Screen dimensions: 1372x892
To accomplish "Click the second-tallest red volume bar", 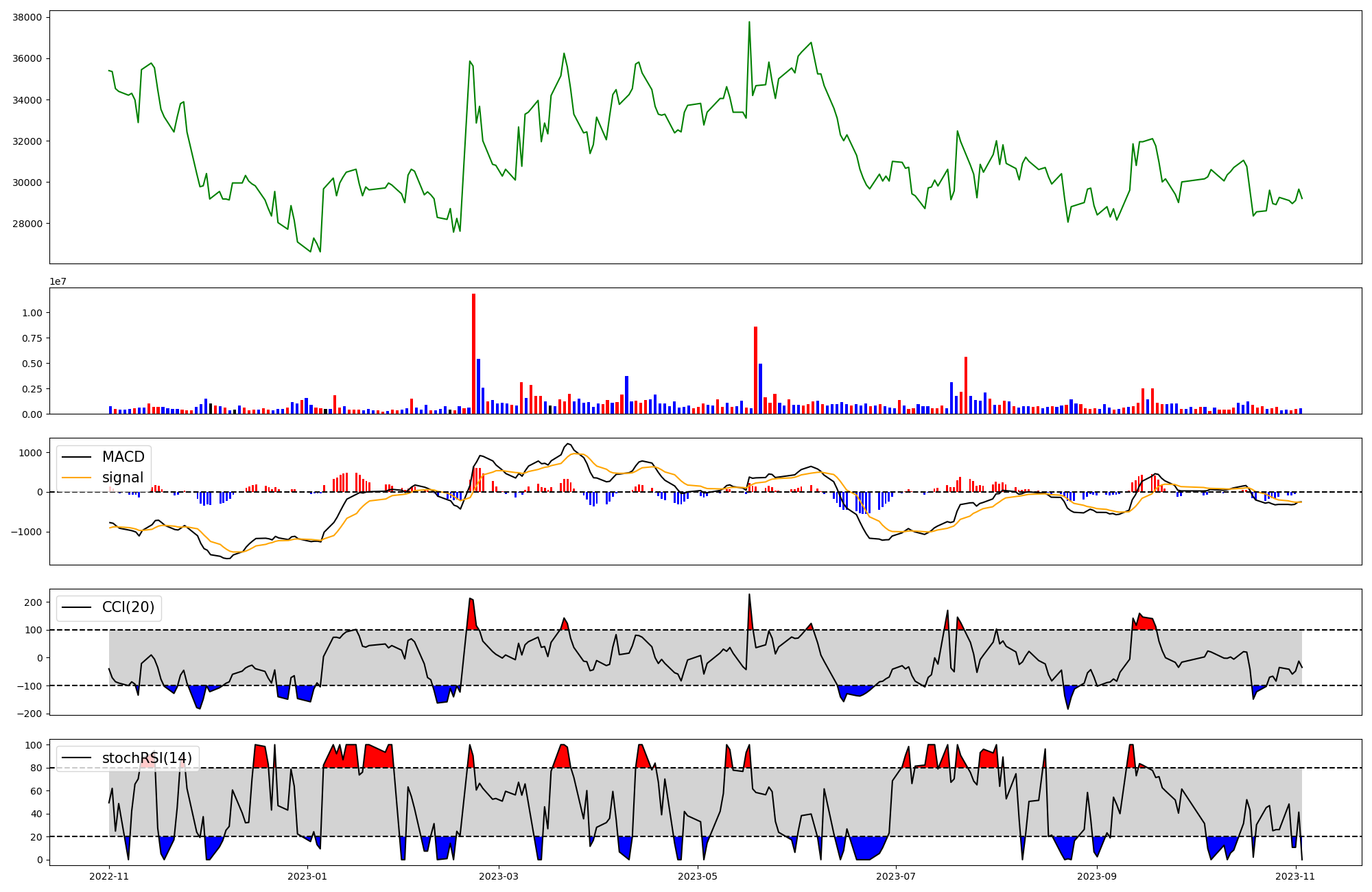I will pyautogui.click(x=755, y=371).
